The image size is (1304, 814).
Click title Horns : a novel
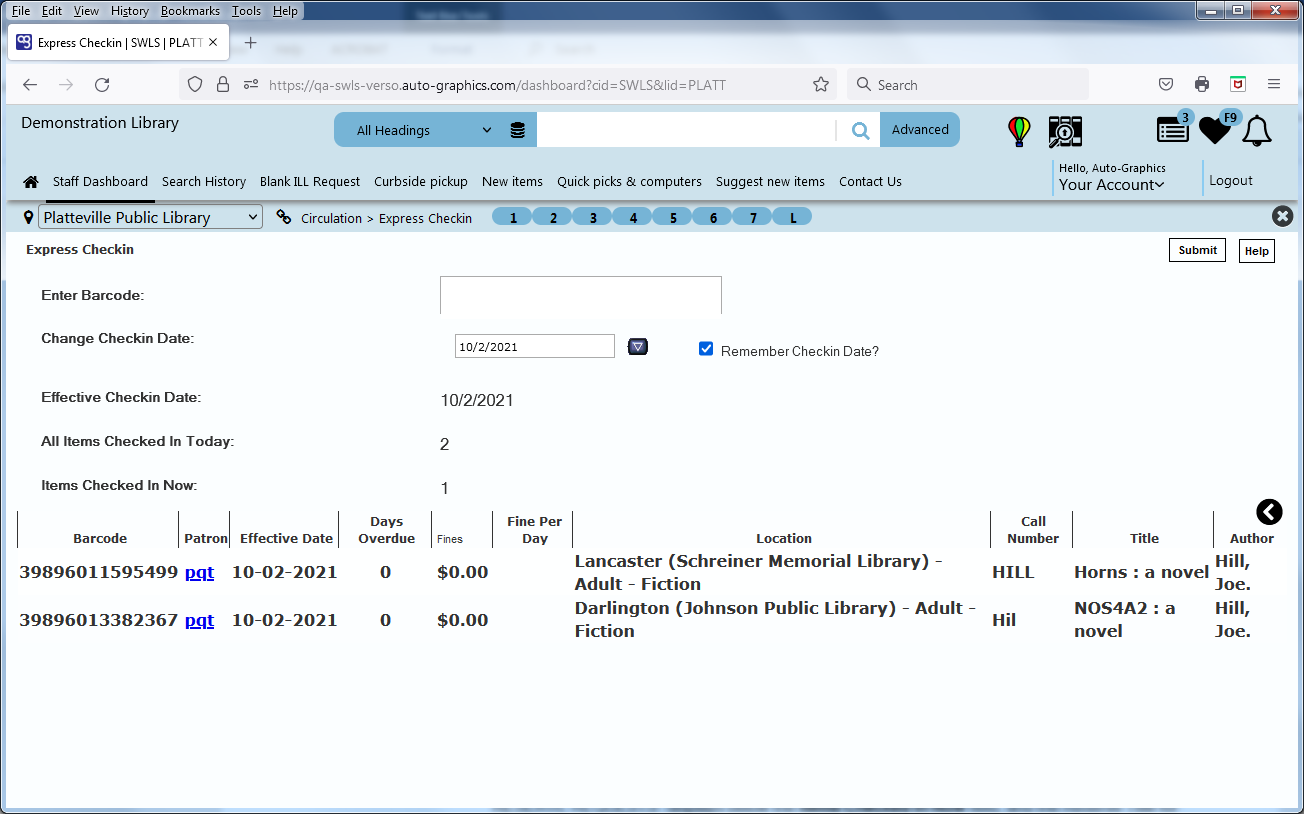1142,572
